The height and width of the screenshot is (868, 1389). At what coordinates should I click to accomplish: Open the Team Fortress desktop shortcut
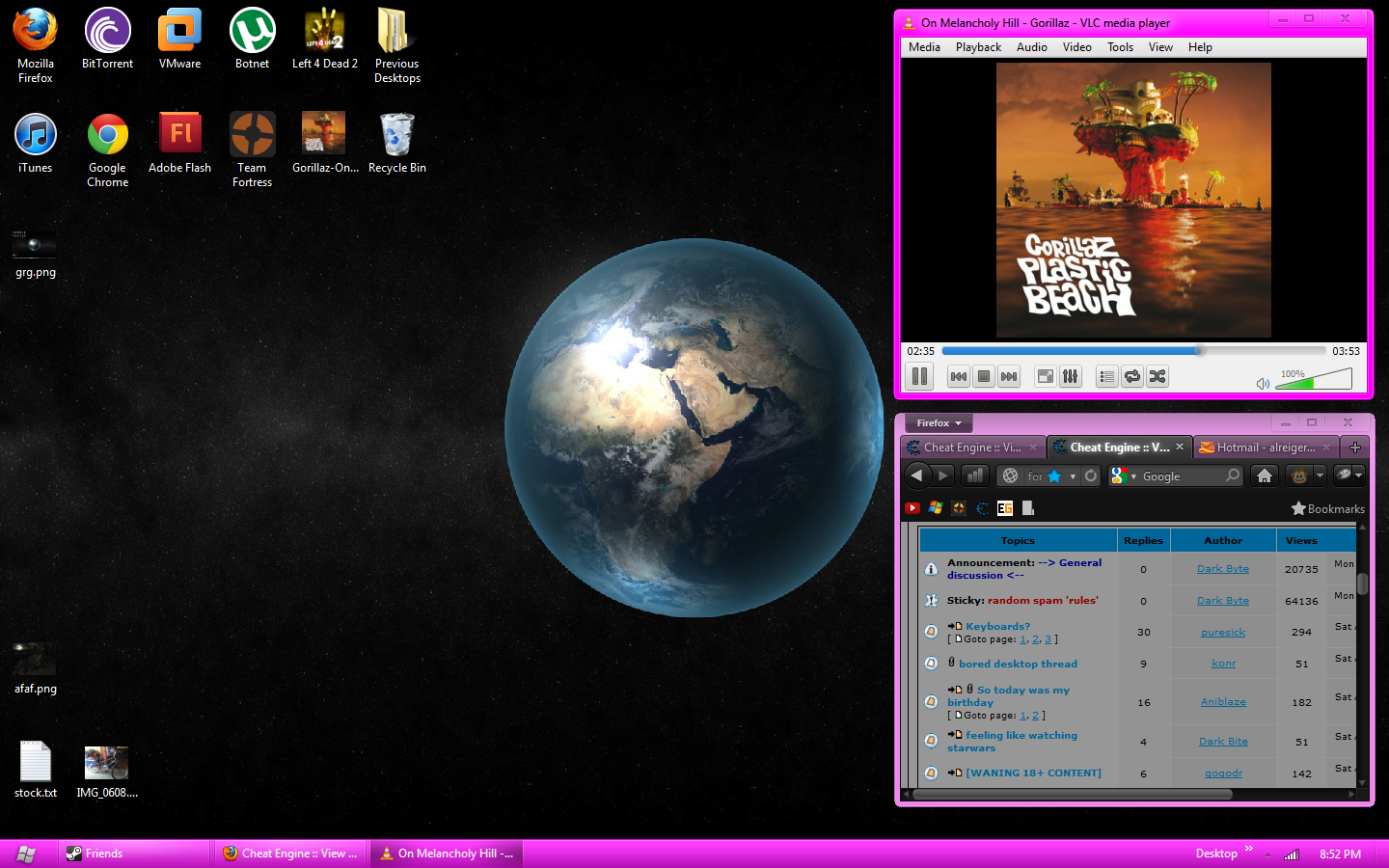coord(253,149)
